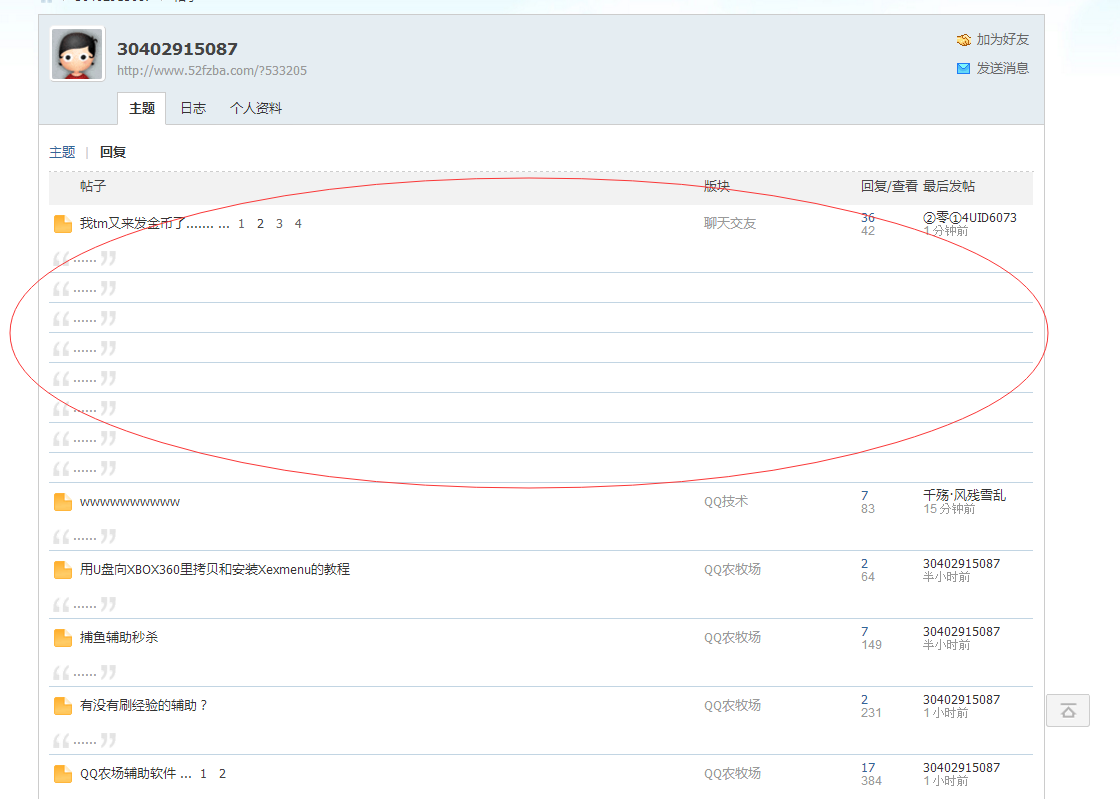Screen dimensions: 1120x799
Task: Click last poster 30402915087 in XBOX360 row
Action: 961,563
